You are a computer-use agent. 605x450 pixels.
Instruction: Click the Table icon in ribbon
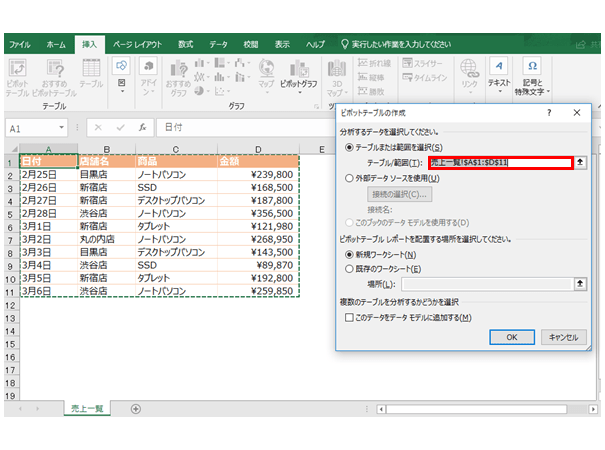point(91,72)
